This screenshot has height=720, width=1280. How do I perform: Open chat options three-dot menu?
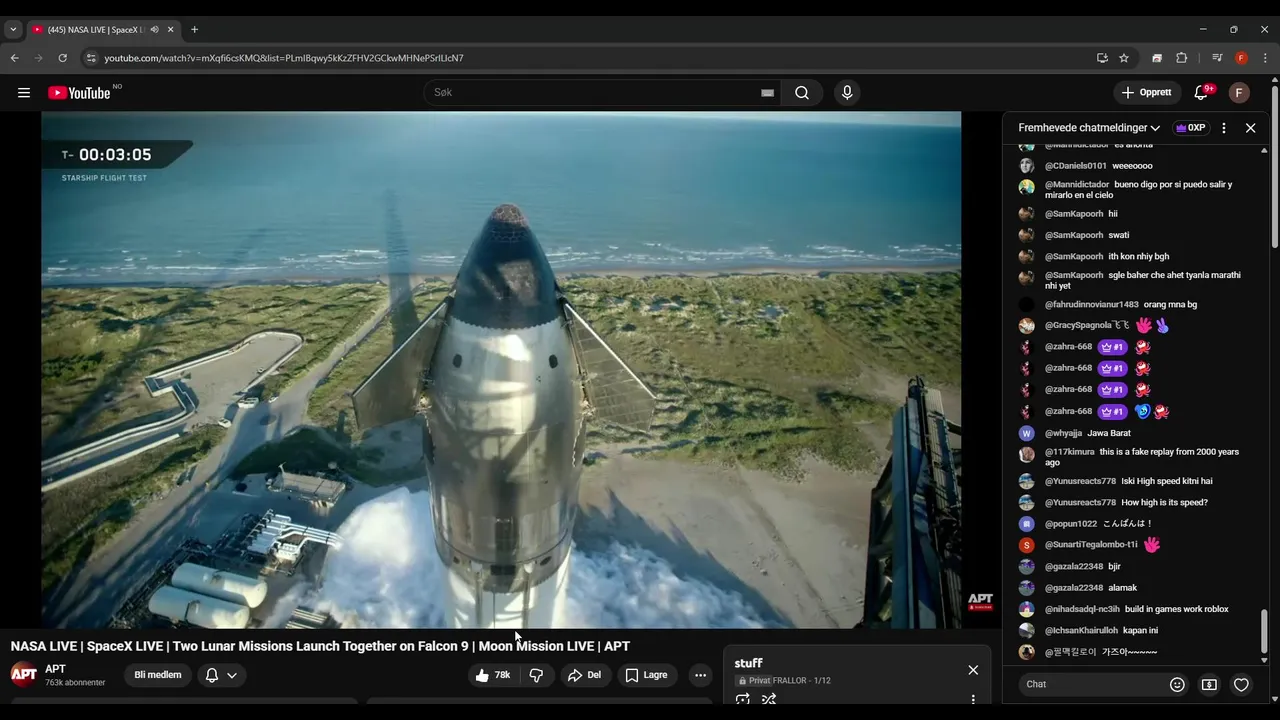(x=1224, y=128)
